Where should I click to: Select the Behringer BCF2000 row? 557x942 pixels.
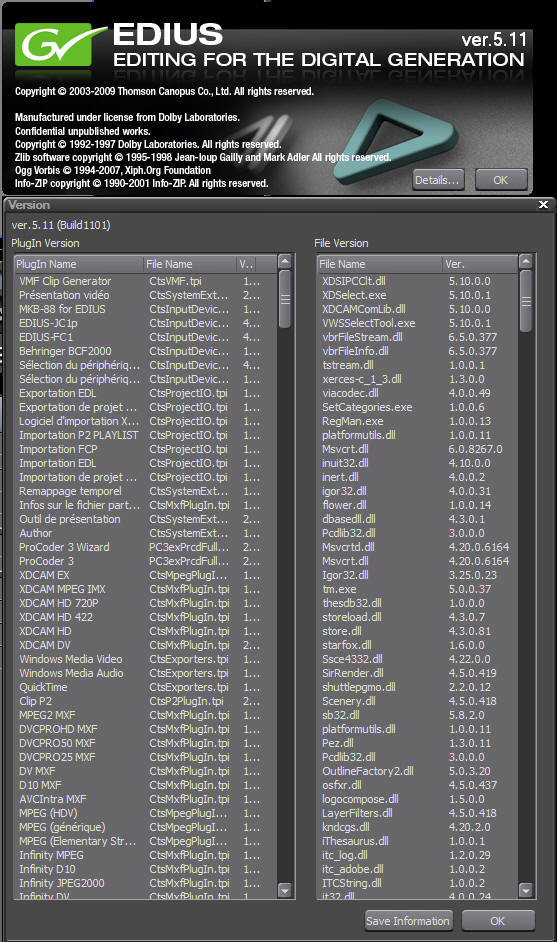[x=145, y=351]
